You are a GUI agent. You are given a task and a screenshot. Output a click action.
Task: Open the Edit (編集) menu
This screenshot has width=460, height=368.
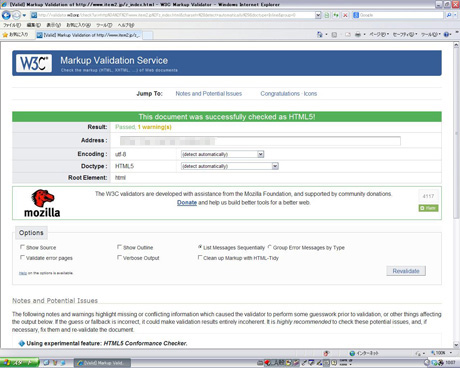34,25
